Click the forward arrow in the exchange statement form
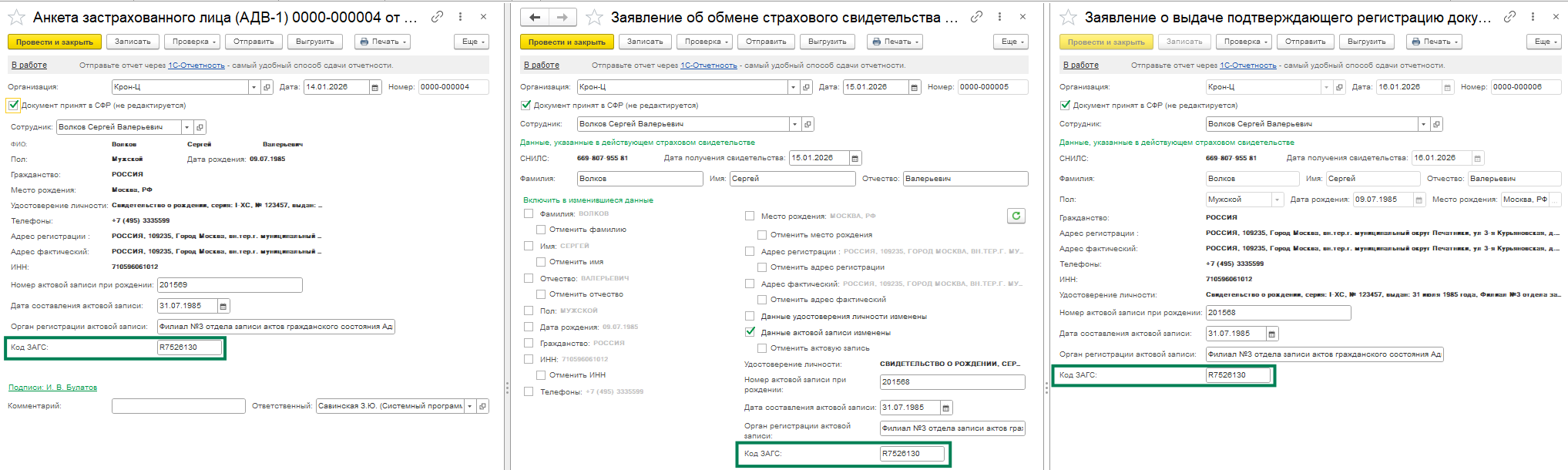1568x470 pixels. click(562, 17)
